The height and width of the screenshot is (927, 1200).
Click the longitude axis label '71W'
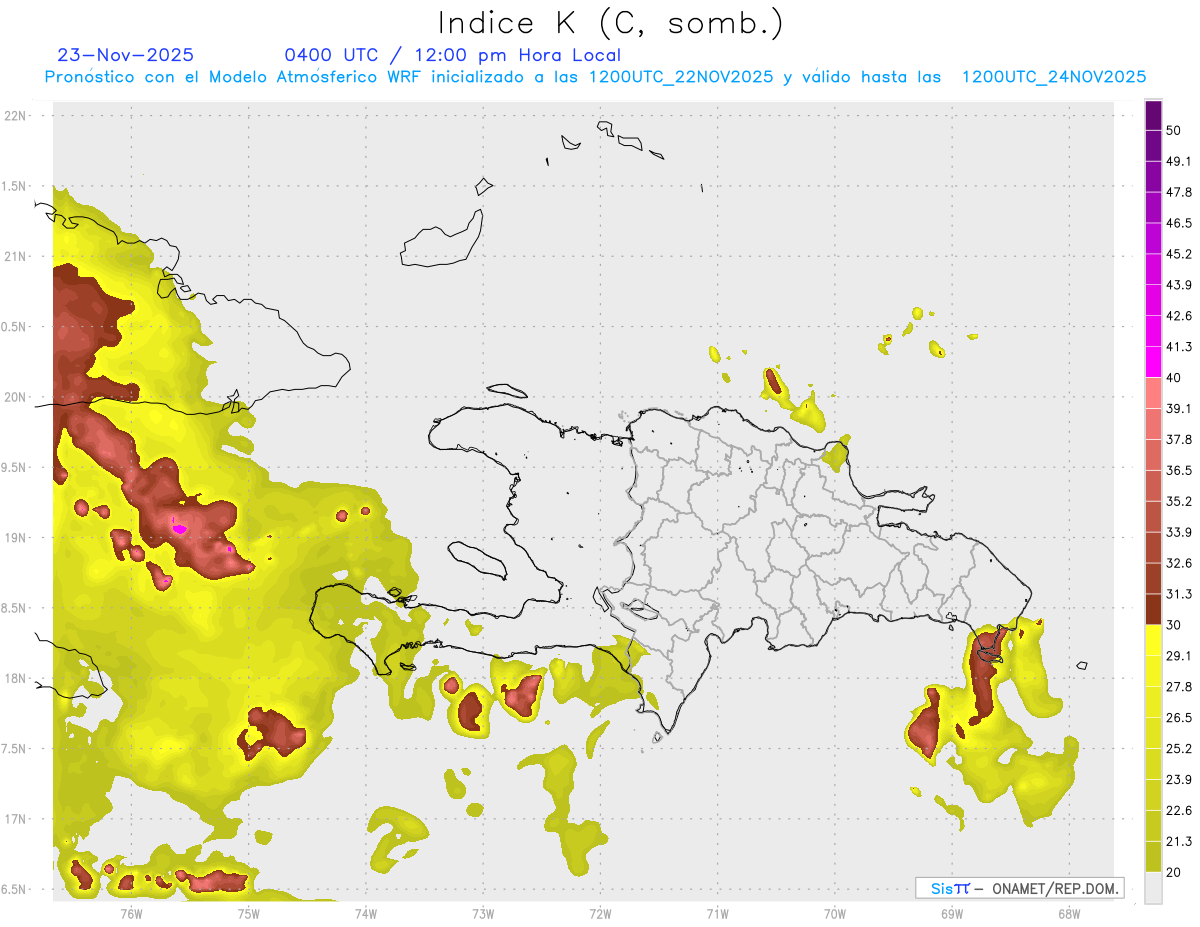717,913
